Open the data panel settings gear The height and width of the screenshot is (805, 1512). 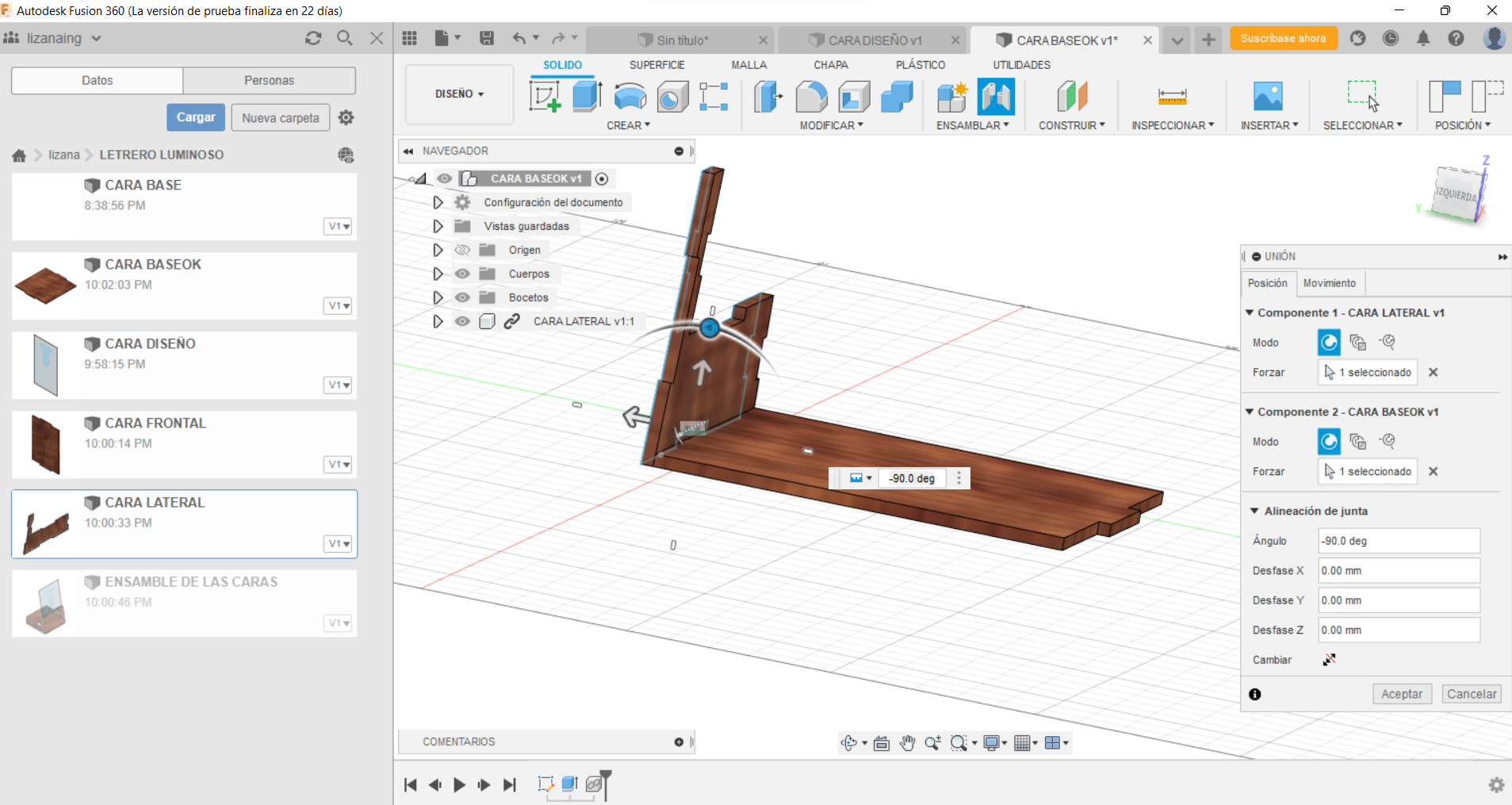tap(346, 117)
